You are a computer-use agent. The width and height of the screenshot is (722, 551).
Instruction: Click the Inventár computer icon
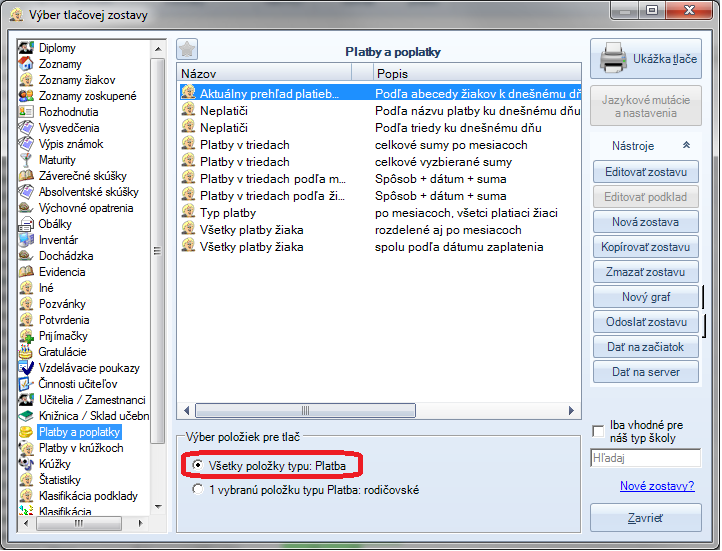[26, 240]
